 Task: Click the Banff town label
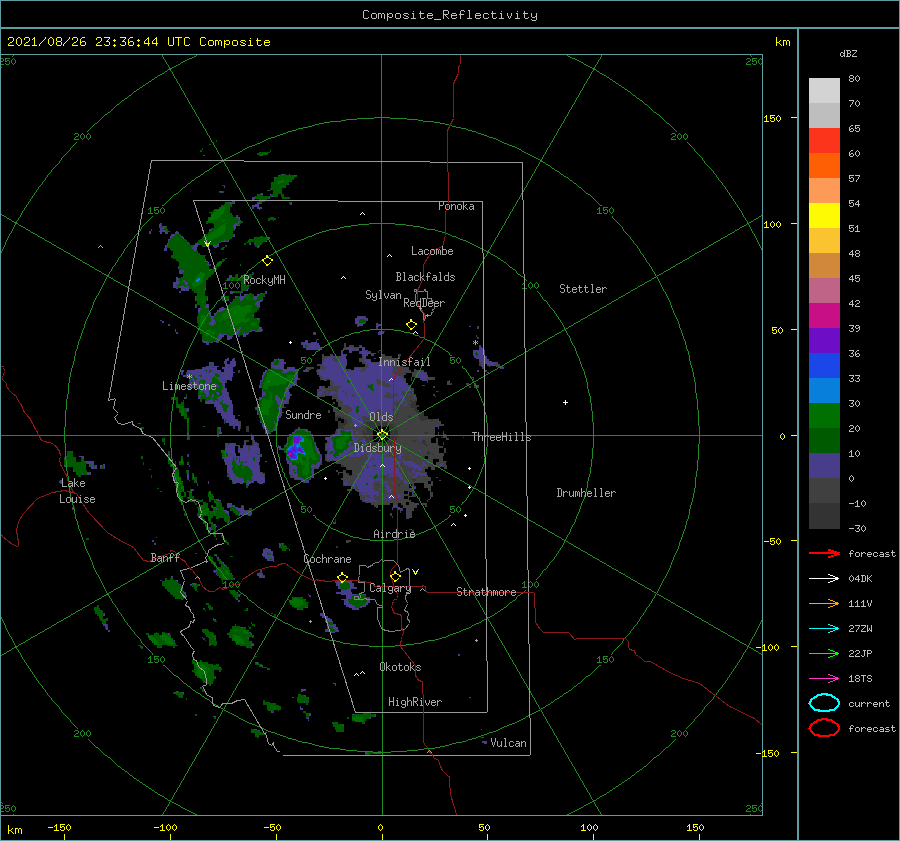165,558
